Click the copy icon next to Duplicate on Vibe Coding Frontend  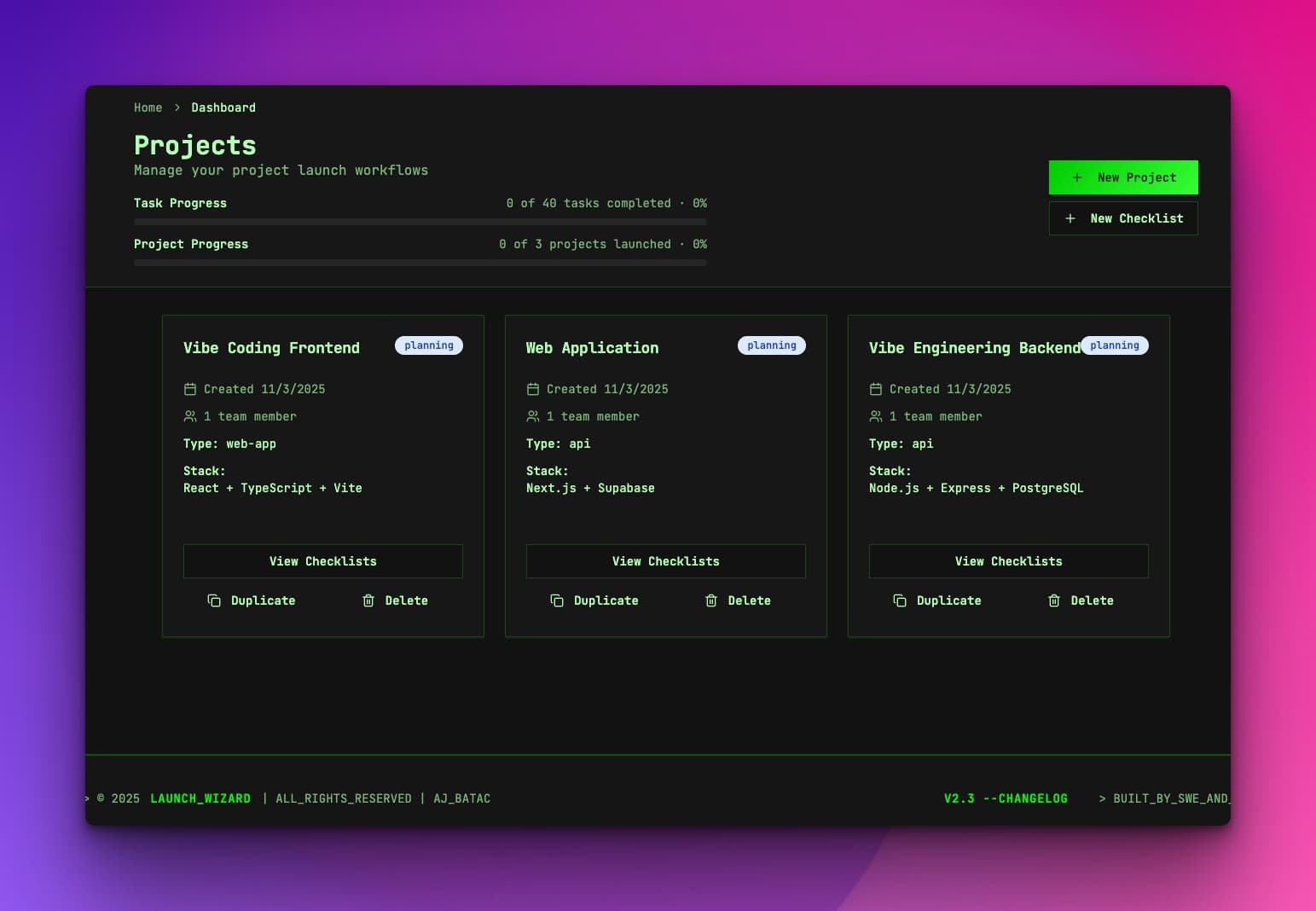point(213,601)
